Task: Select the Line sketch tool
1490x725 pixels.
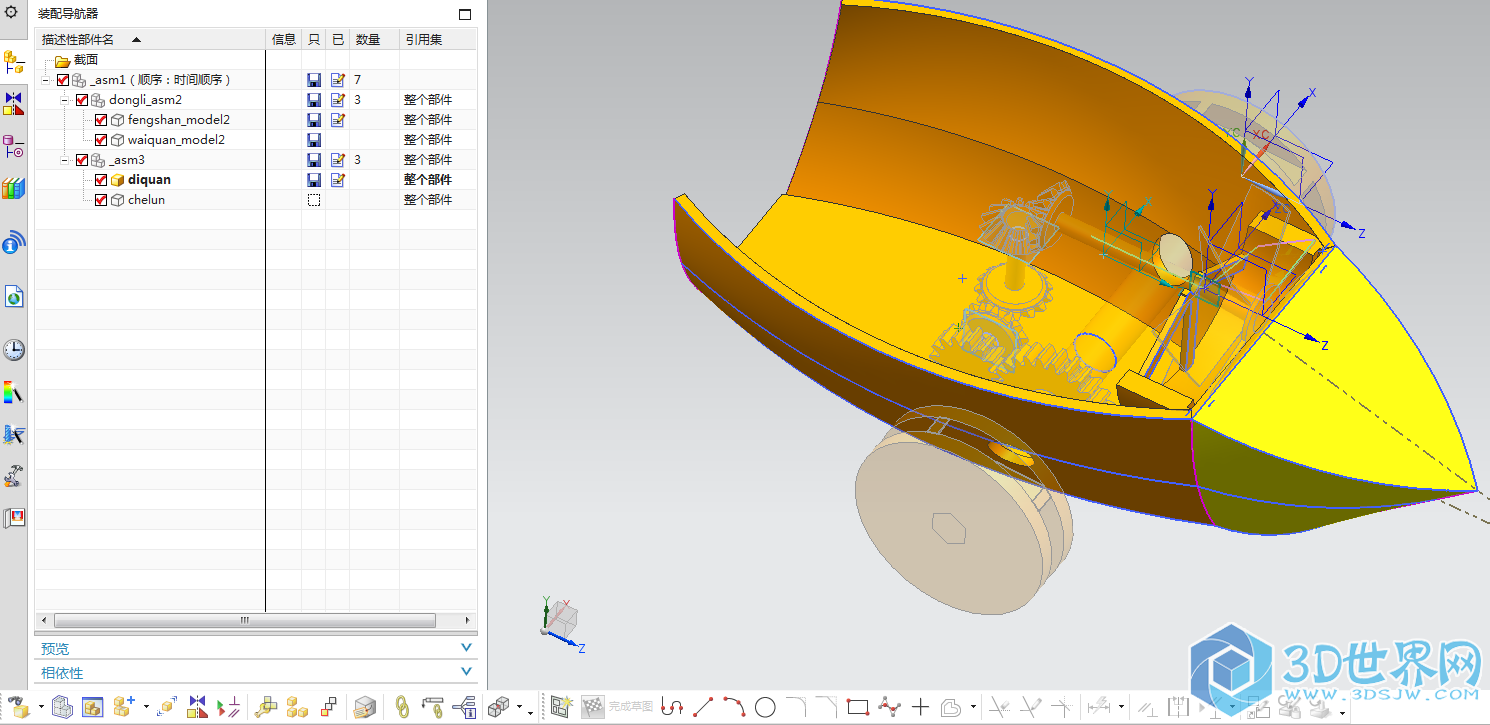Action: click(x=703, y=707)
